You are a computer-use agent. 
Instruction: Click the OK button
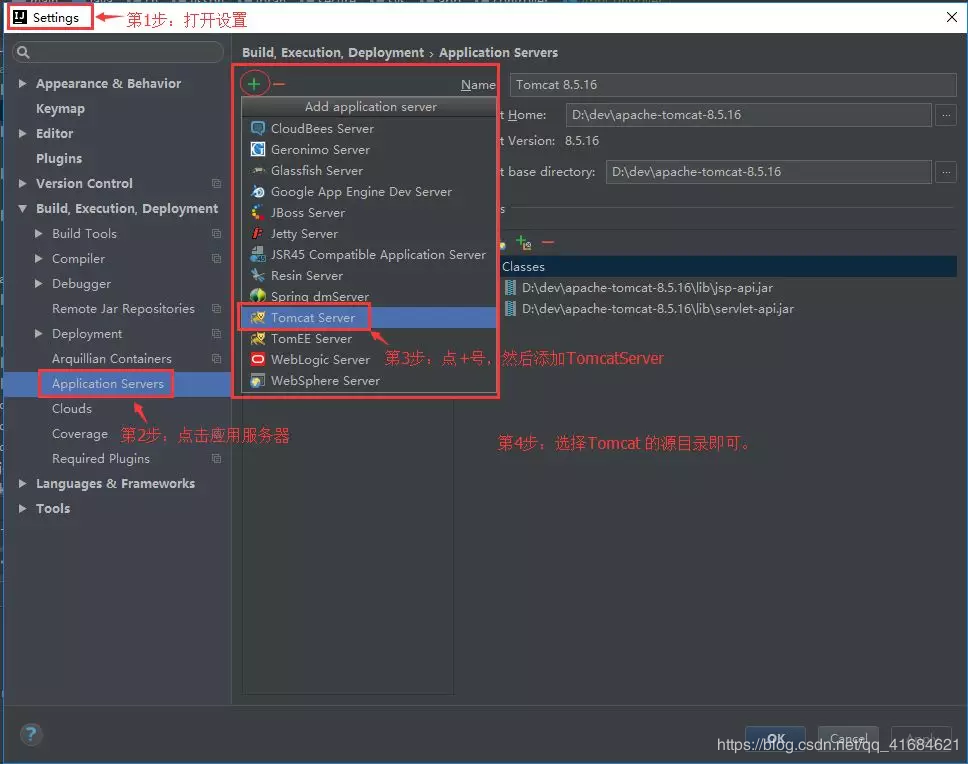click(x=775, y=738)
